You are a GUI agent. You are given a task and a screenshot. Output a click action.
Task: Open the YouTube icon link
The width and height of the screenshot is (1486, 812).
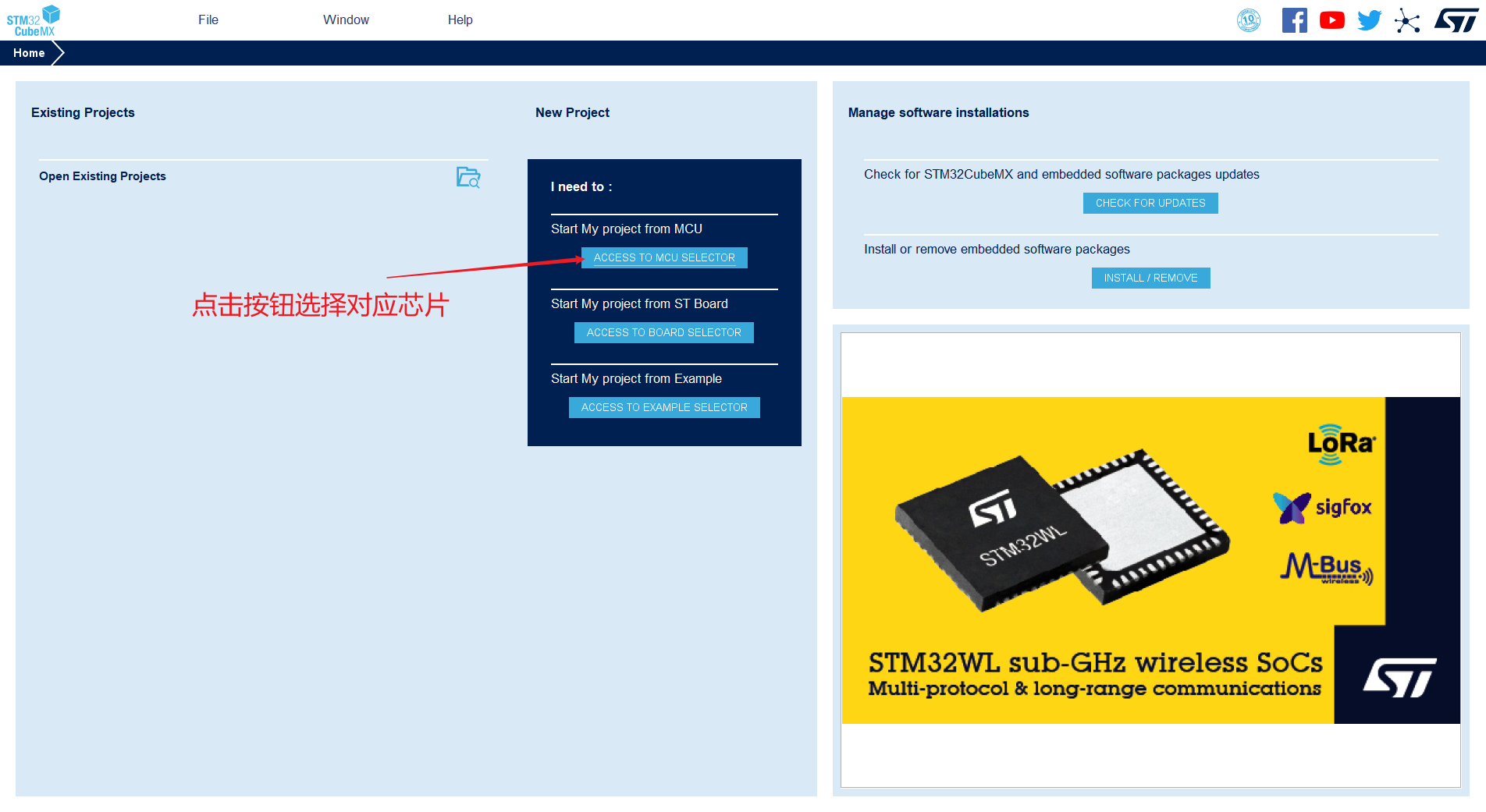(1331, 20)
